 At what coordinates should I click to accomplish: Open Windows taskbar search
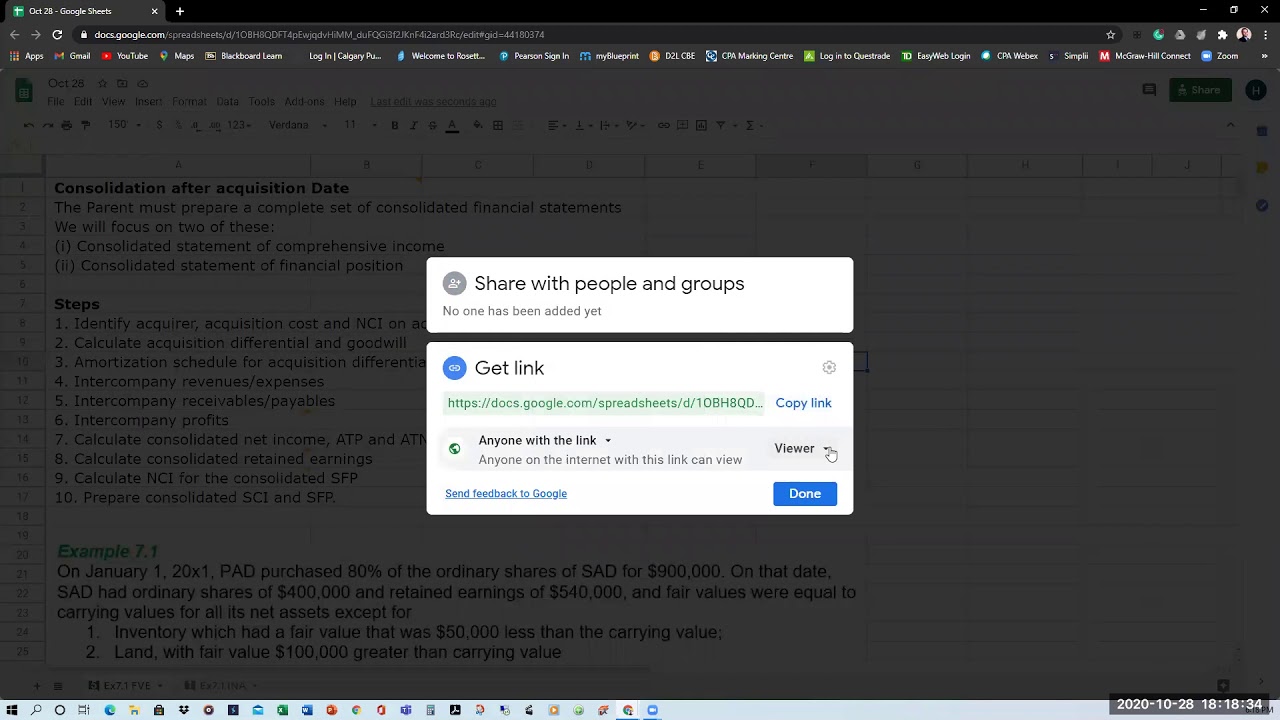[x=36, y=710]
